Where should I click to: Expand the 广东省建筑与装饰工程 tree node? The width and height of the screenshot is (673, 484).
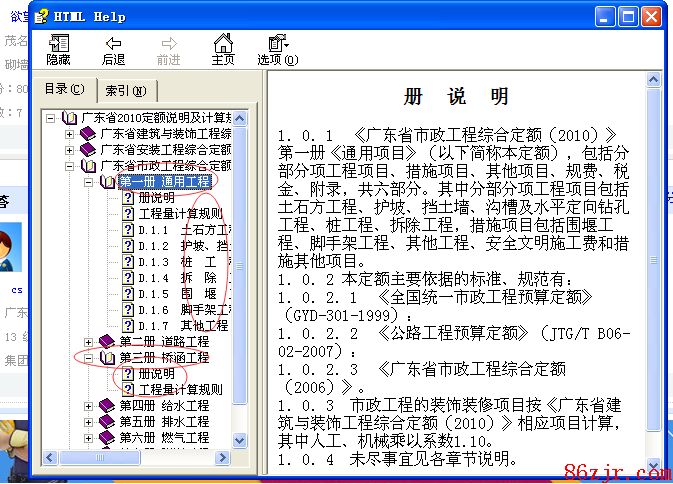(69, 134)
